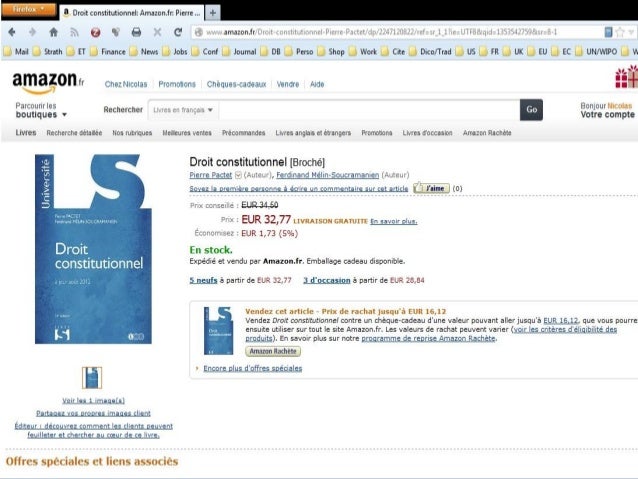
Task: Select Livres in the sub-navigation
Action: (26, 133)
